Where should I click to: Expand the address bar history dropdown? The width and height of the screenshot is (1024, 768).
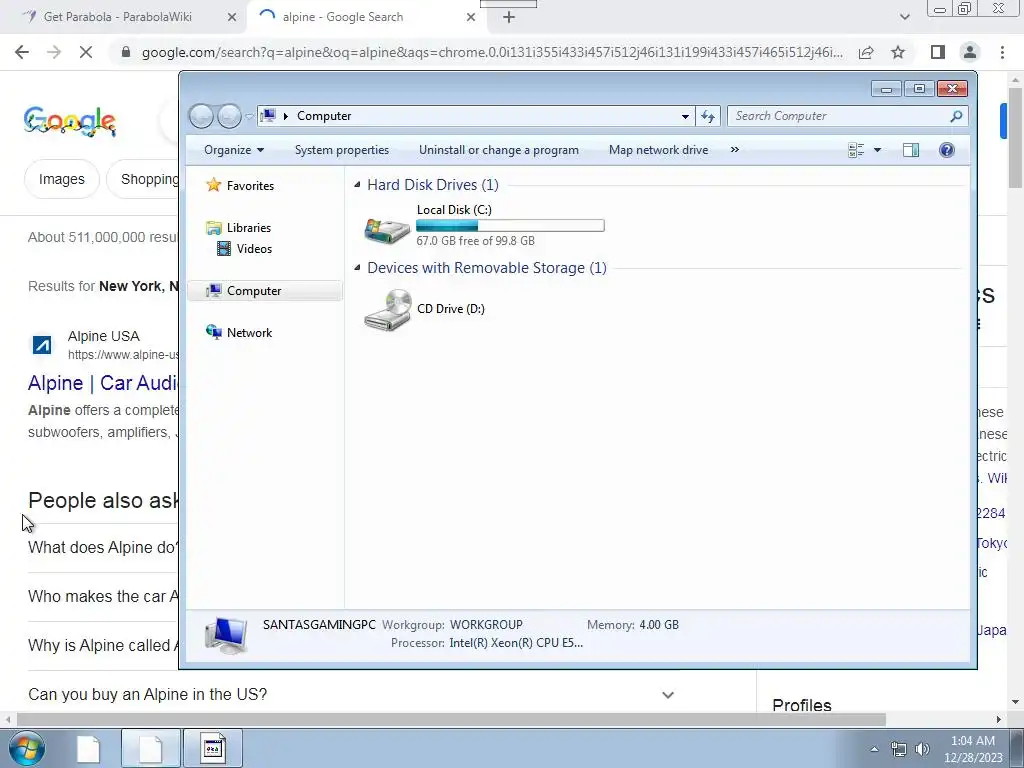click(685, 116)
